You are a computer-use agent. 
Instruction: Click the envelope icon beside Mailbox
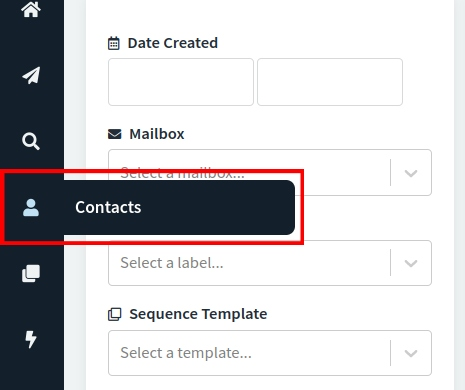[115, 134]
